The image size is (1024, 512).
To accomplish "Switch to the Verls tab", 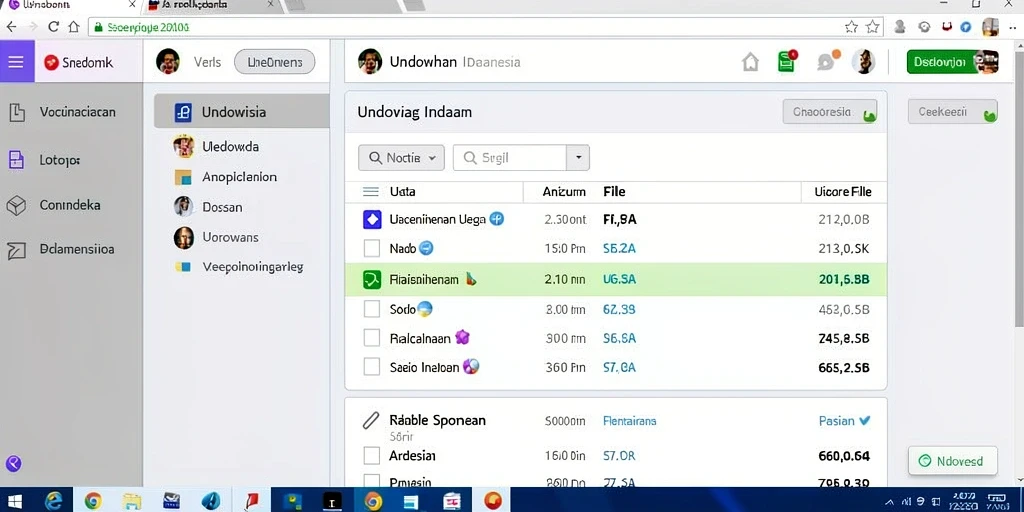I will point(208,63).
